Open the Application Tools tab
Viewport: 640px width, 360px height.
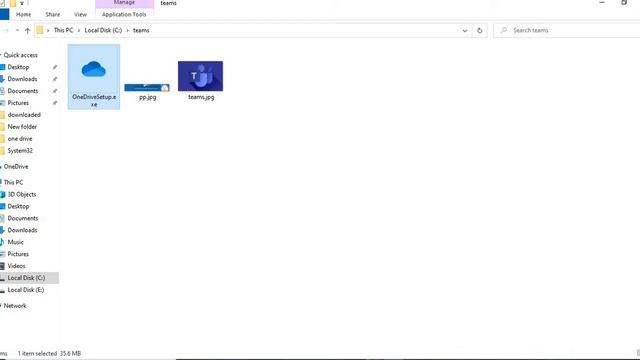tap(124, 14)
